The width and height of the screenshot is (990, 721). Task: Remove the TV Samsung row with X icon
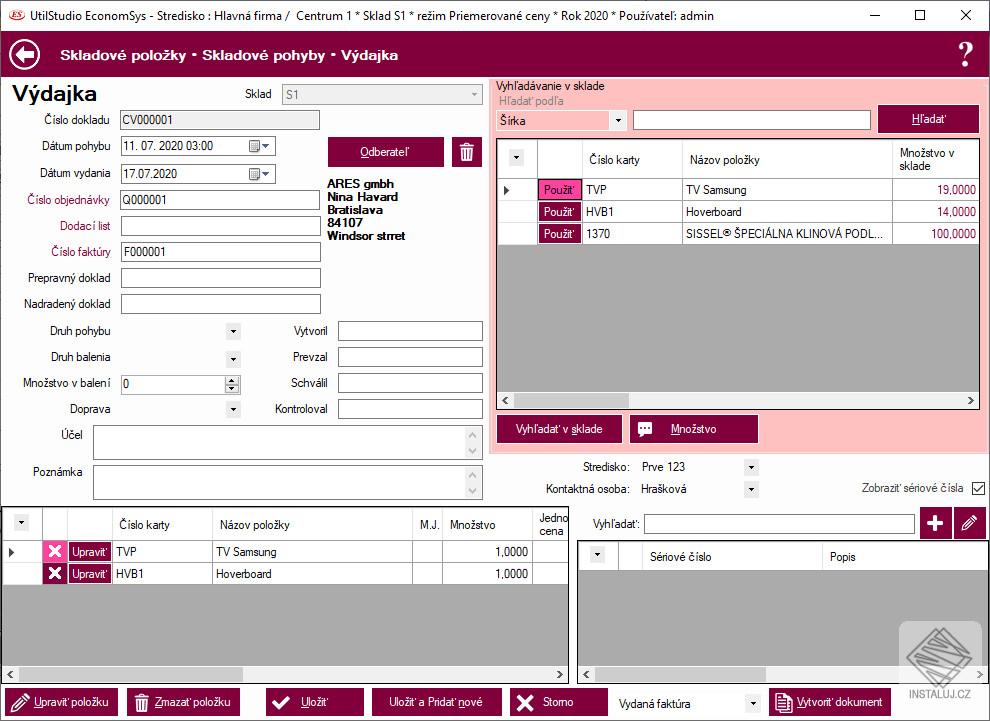point(55,552)
